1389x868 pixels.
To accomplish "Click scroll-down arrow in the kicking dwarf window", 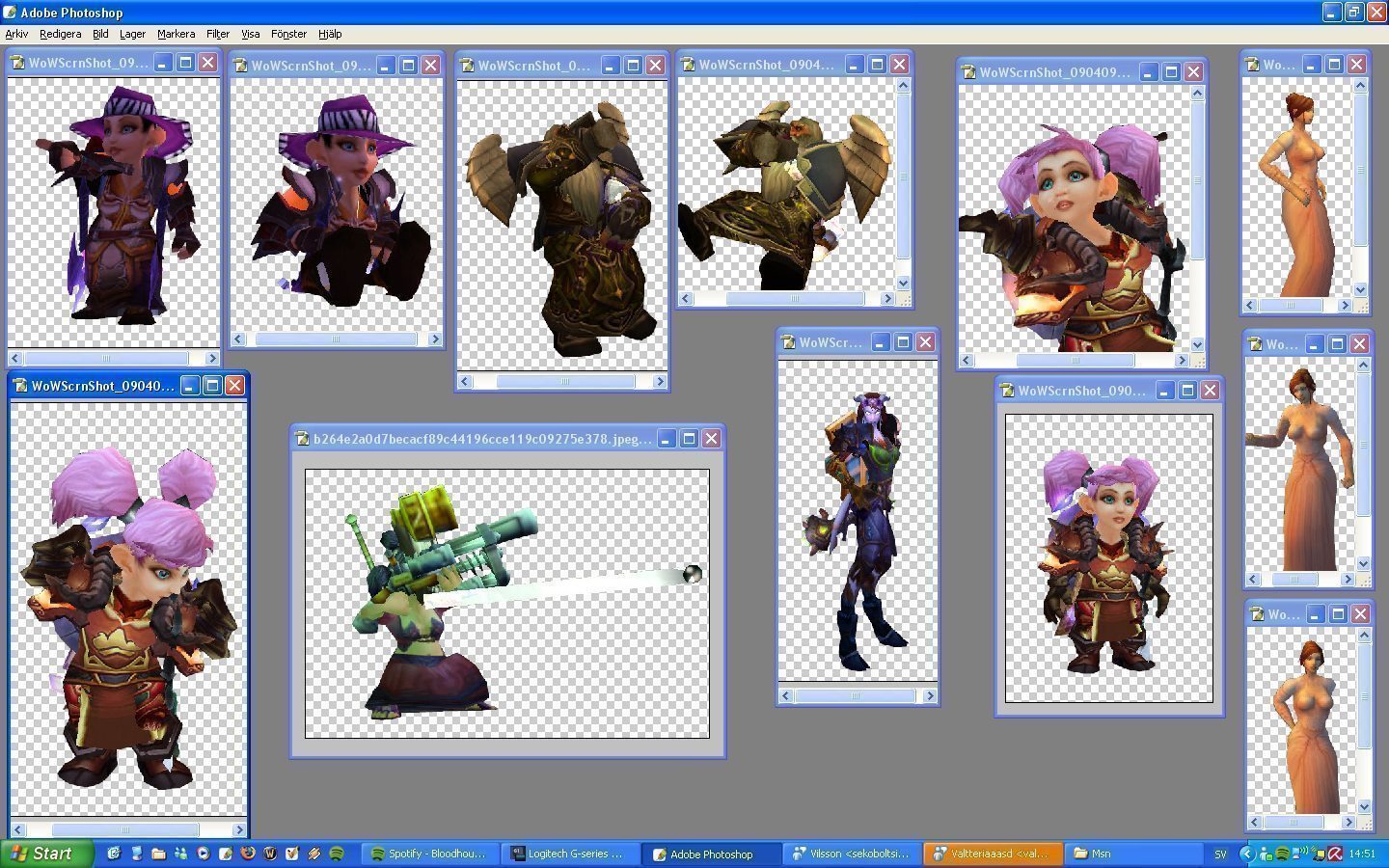I will click(x=903, y=283).
